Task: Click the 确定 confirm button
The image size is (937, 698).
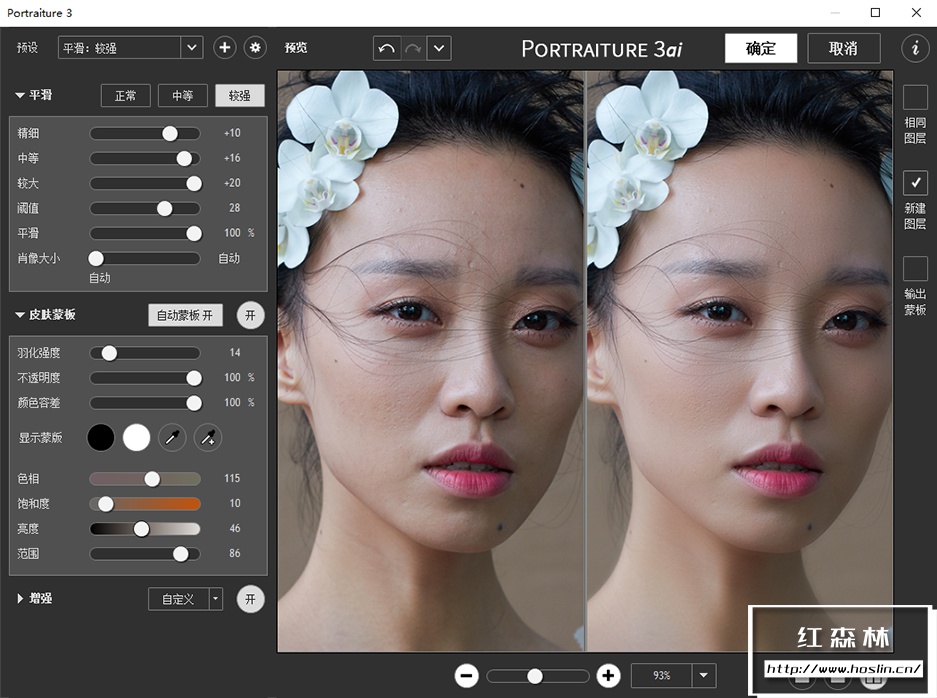Action: coord(760,48)
